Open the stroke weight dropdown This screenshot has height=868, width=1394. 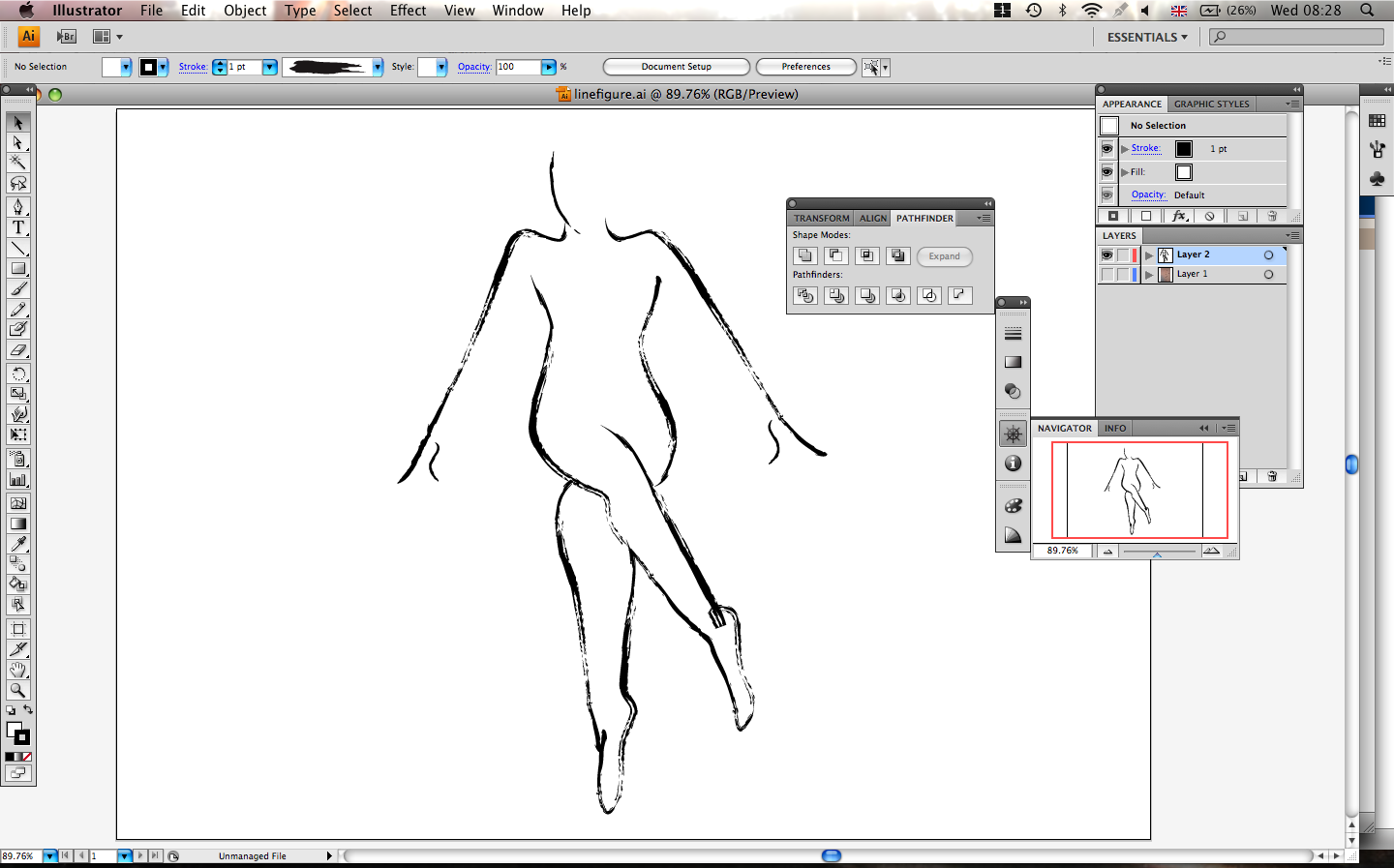(x=270, y=67)
